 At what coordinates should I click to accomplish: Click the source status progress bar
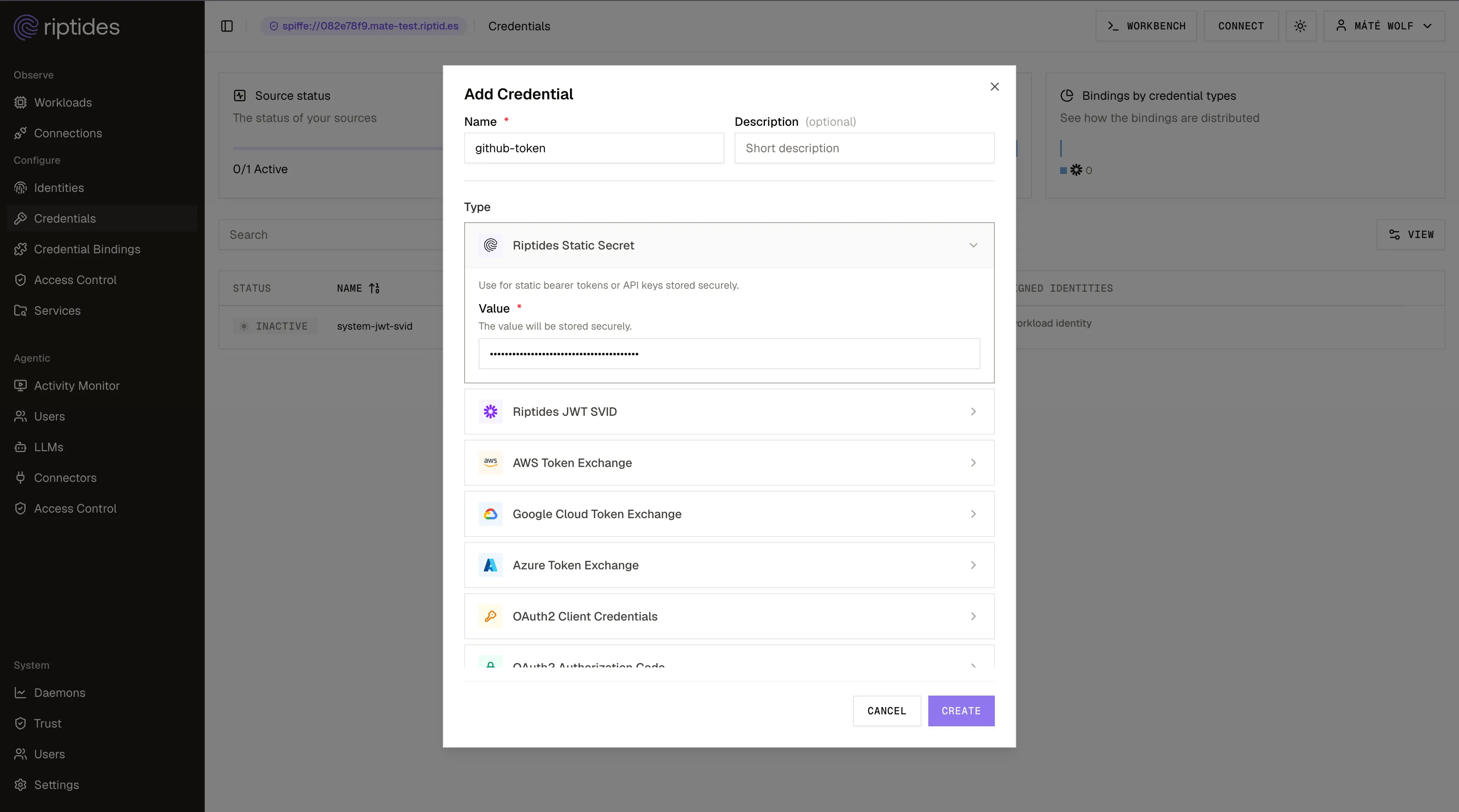point(338,148)
